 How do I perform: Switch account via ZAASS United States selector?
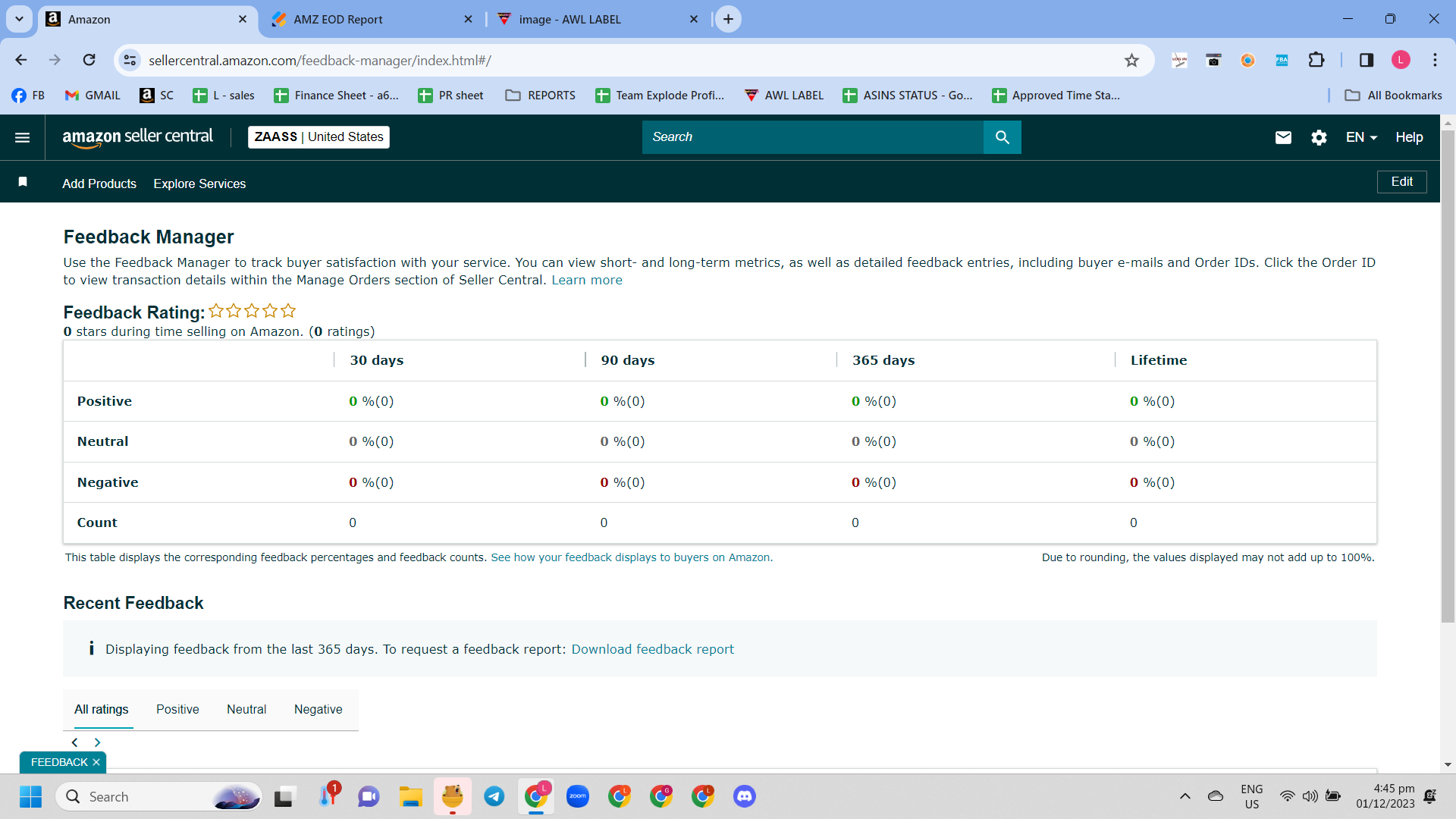(x=318, y=137)
